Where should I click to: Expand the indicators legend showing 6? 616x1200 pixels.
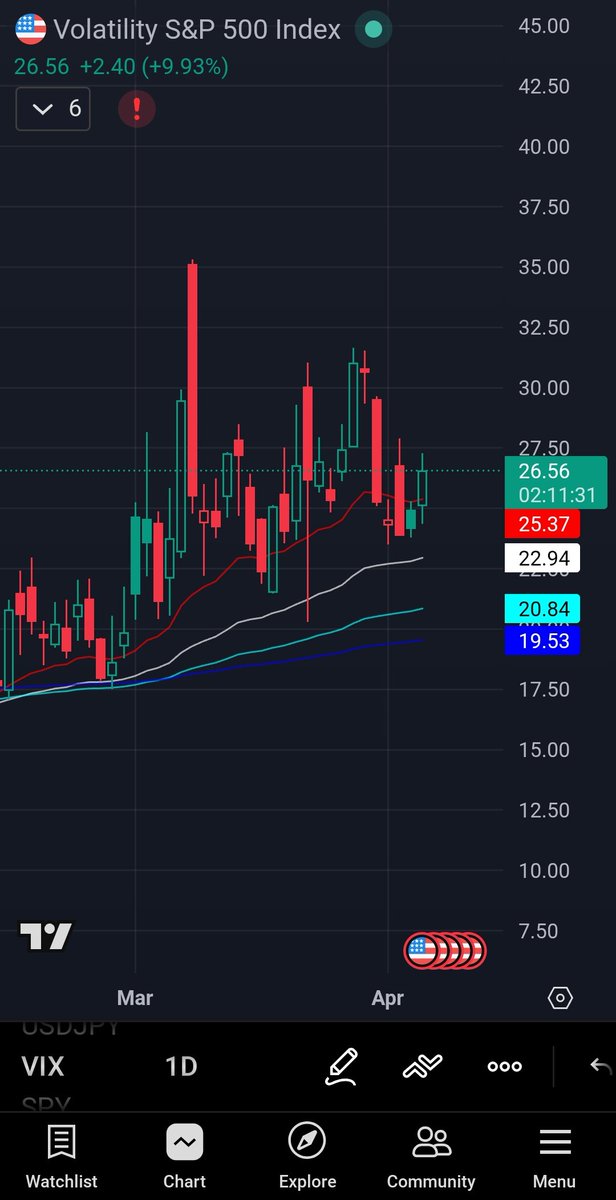coord(53,108)
